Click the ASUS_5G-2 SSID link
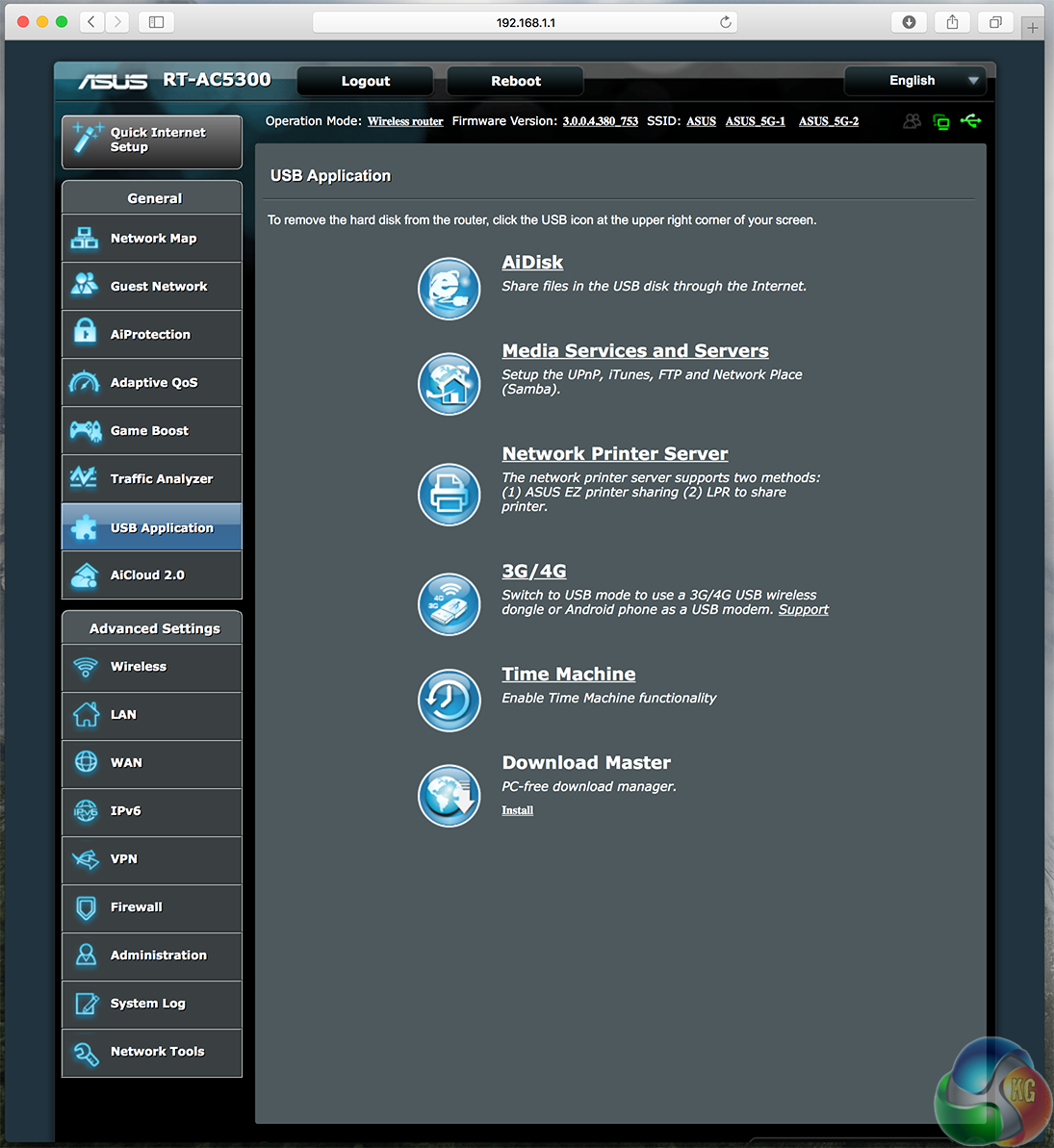The image size is (1054, 1148). tap(829, 121)
